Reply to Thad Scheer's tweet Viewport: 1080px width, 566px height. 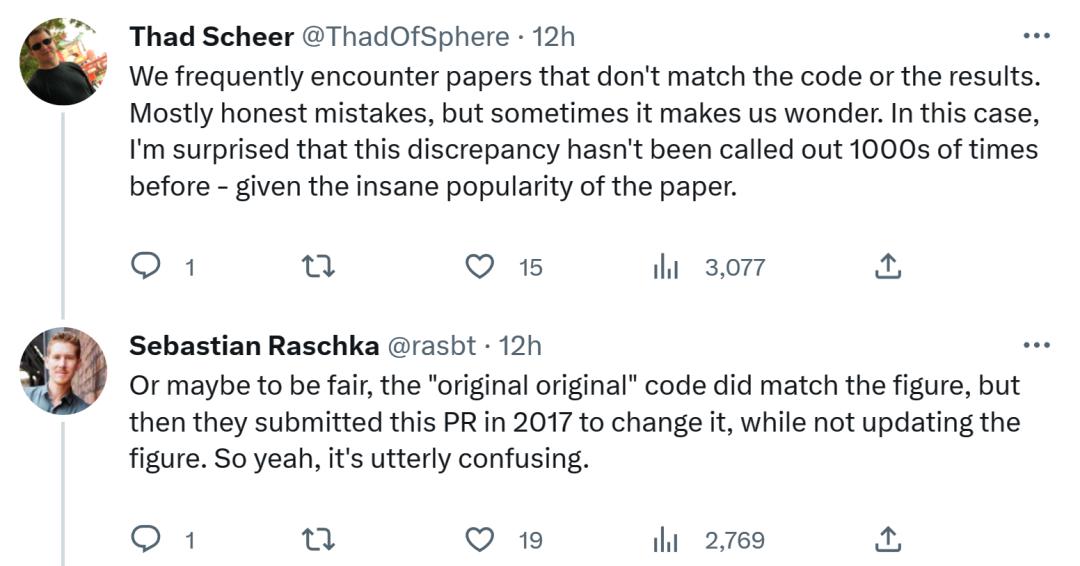(x=147, y=266)
